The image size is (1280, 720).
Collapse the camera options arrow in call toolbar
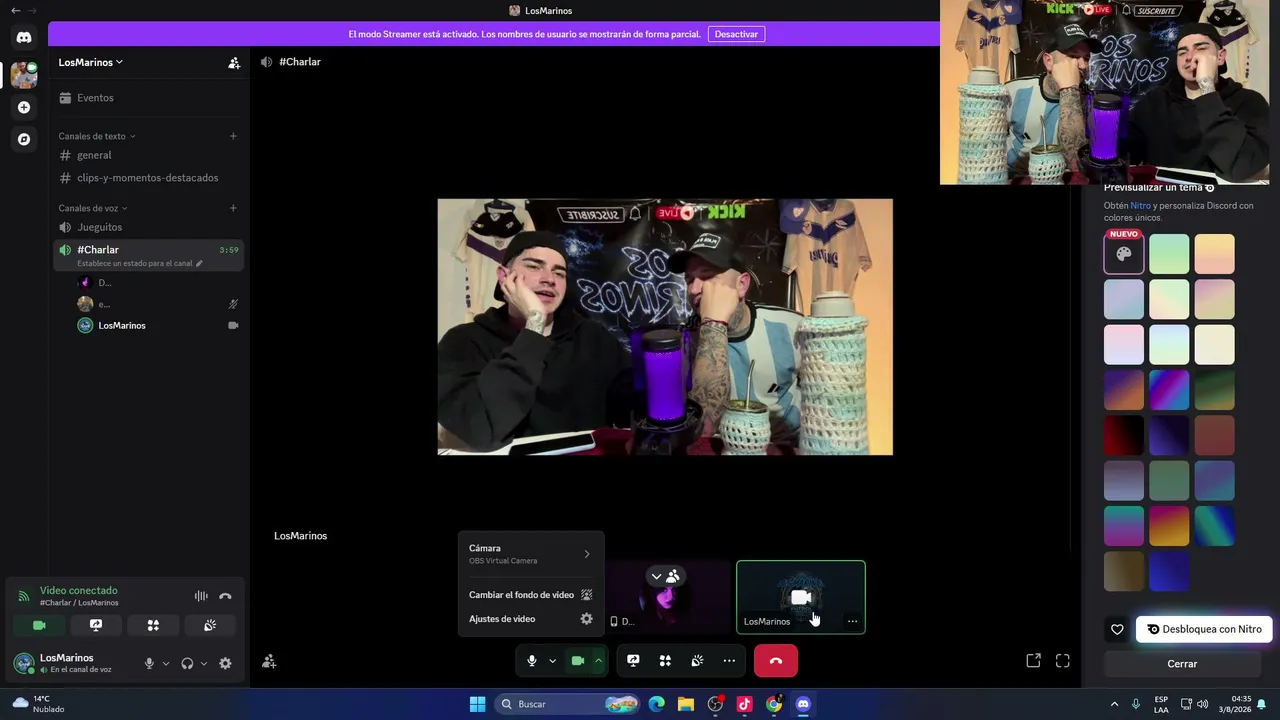[598, 661]
